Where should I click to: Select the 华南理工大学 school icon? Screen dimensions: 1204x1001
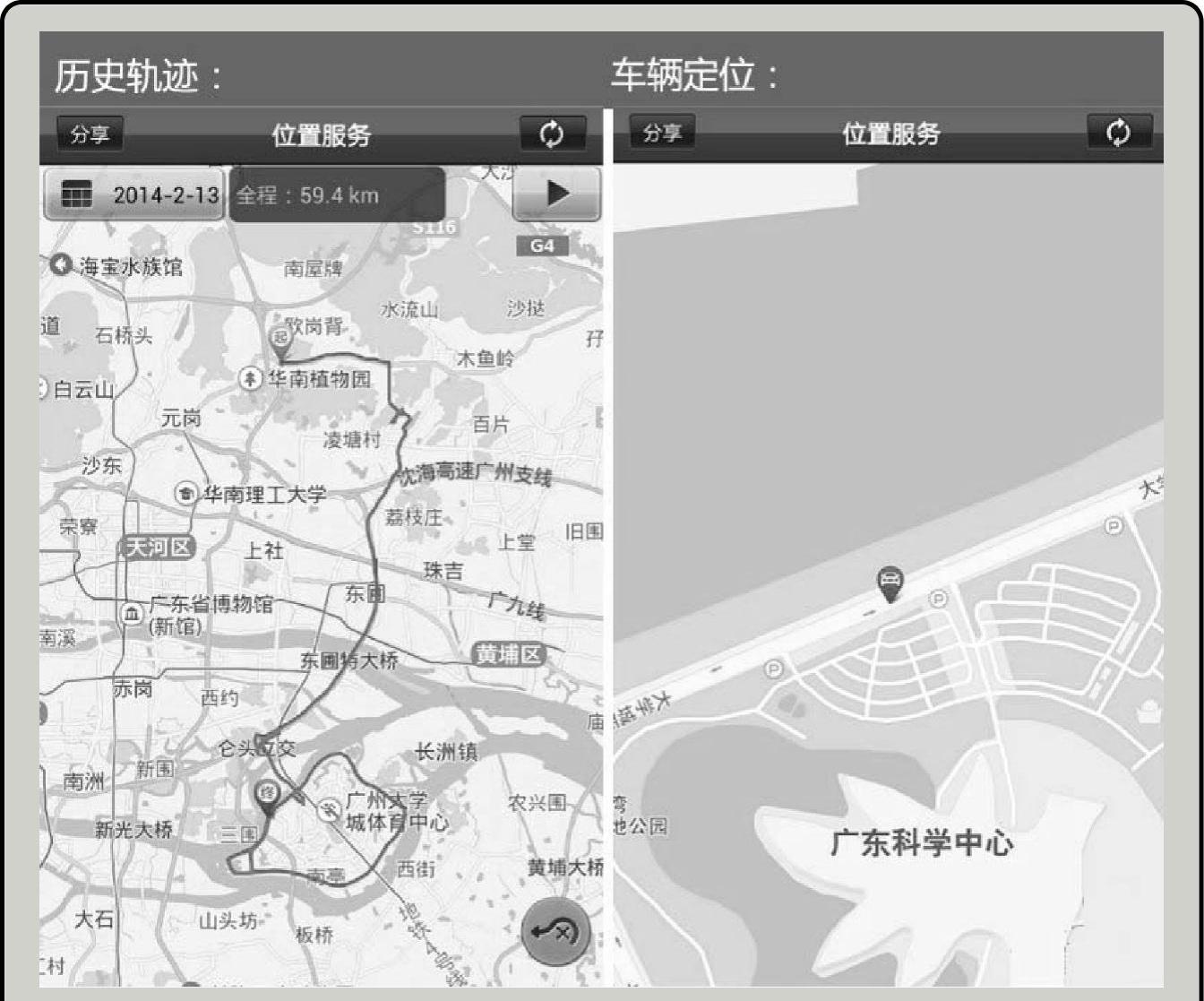click(186, 494)
